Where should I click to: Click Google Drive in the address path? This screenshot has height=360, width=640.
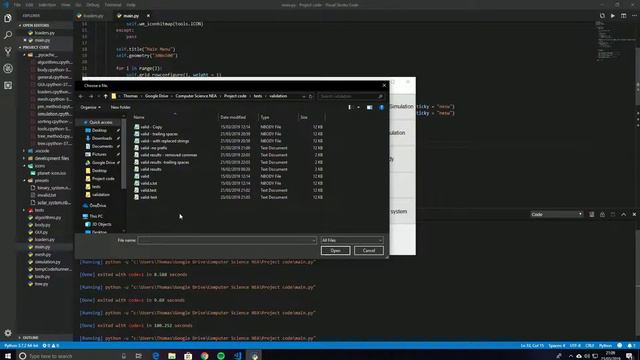pos(156,96)
